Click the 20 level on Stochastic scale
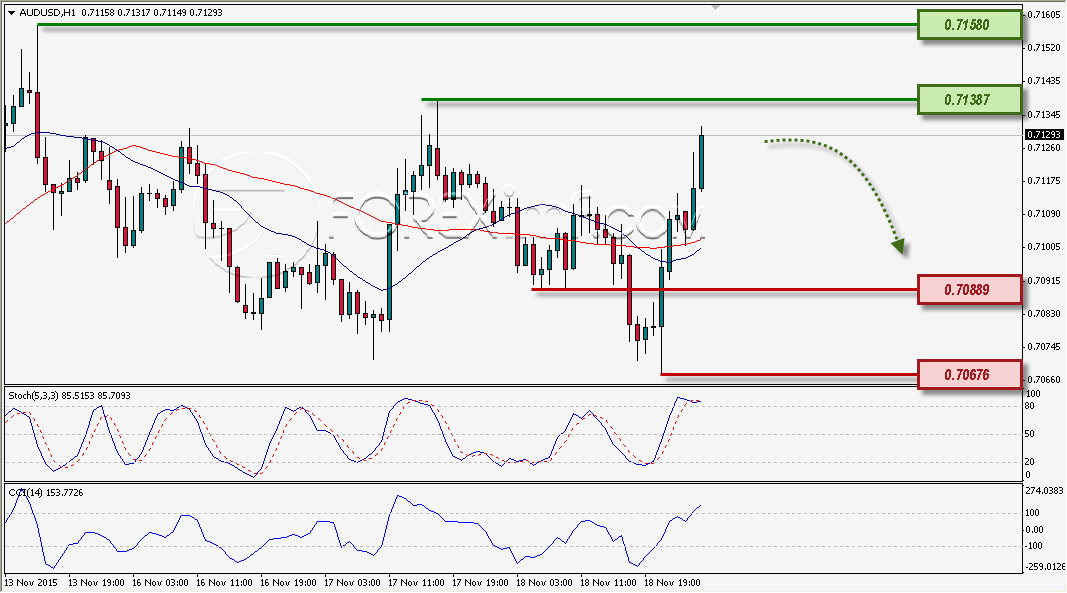This screenshot has height=593, width=1067. click(1030, 462)
